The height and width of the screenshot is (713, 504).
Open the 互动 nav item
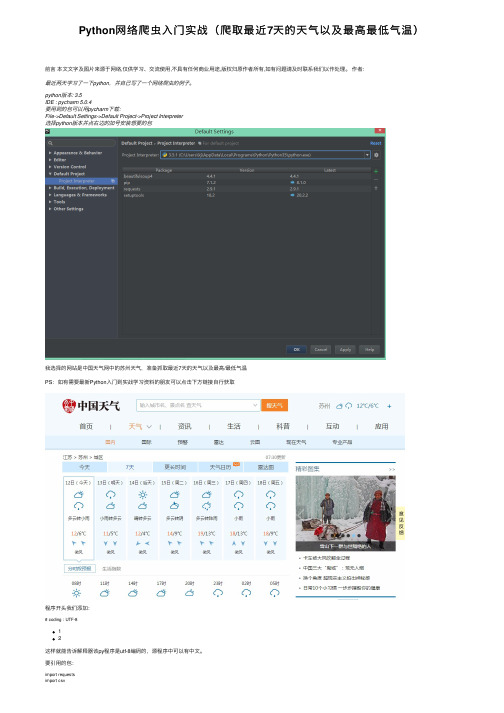(333, 427)
